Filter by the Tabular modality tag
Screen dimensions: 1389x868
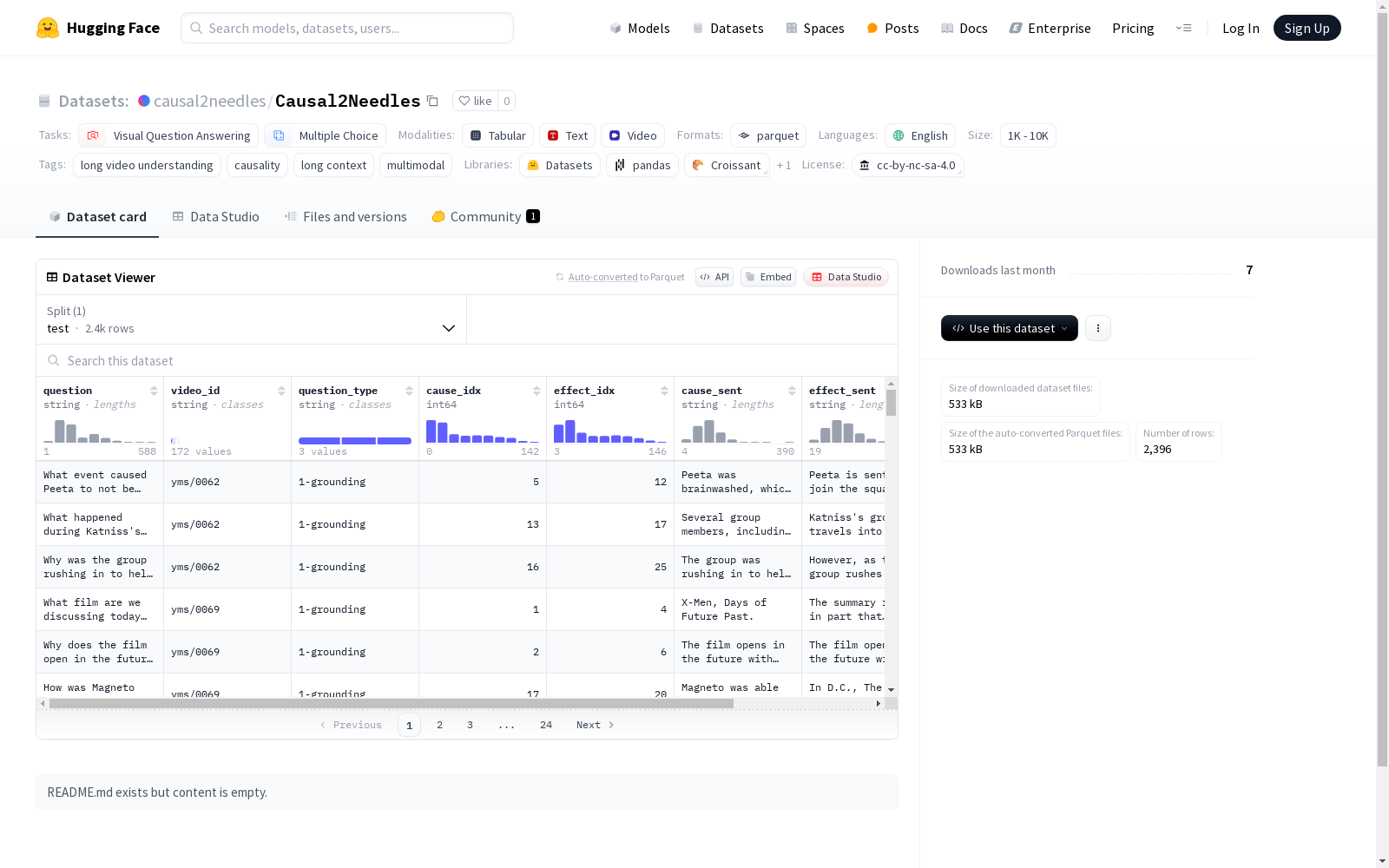tap(497, 135)
